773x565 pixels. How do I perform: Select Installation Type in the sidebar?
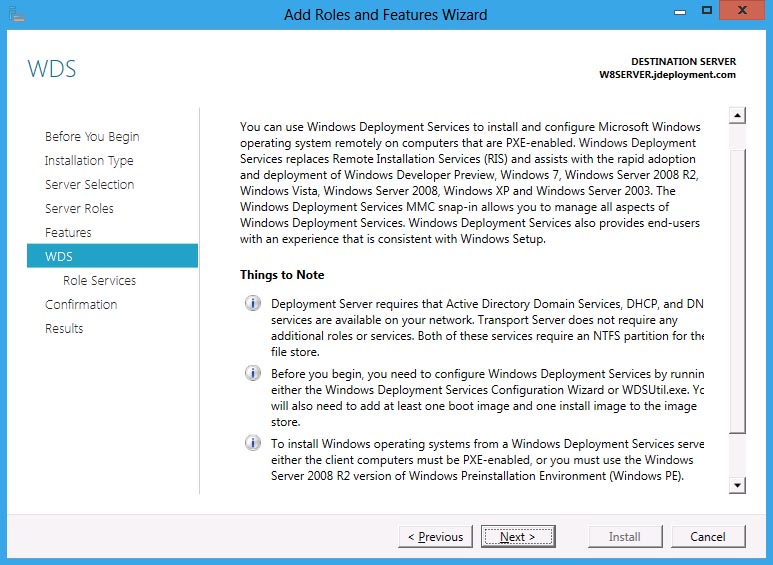click(x=89, y=161)
